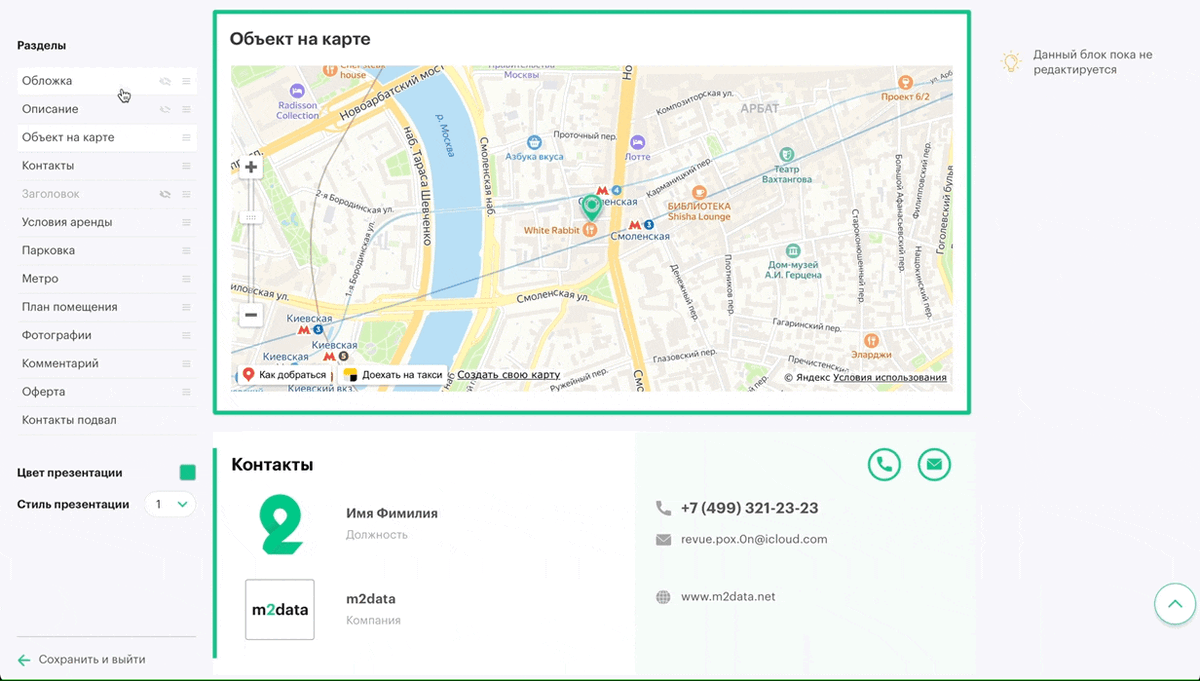The height and width of the screenshot is (681, 1200).
Task: Toggle visibility of the Описание section
Action: coord(164,109)
